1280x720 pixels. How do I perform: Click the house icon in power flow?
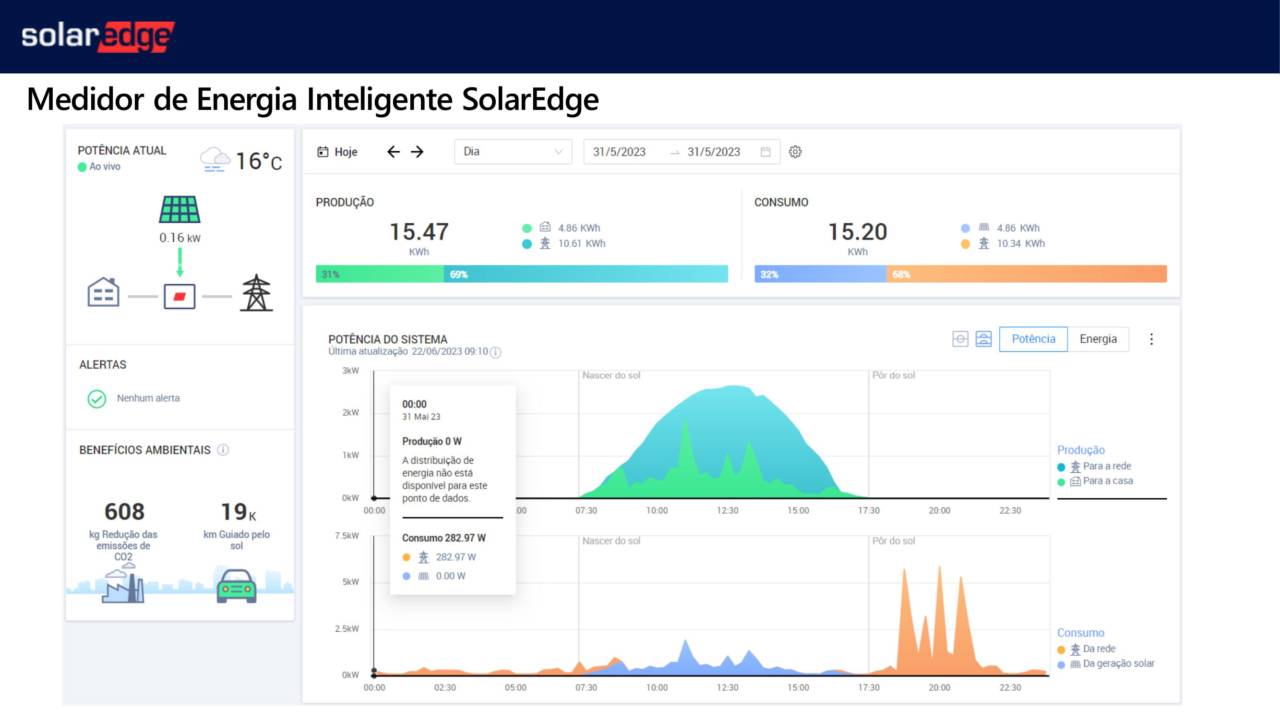click(x=103, y=293)
